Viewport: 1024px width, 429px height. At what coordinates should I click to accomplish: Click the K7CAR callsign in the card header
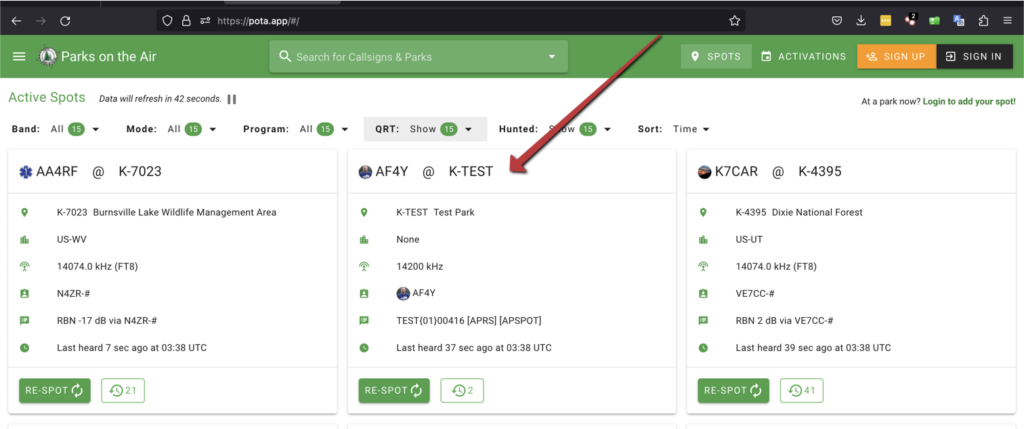click(x=737, y=172)
